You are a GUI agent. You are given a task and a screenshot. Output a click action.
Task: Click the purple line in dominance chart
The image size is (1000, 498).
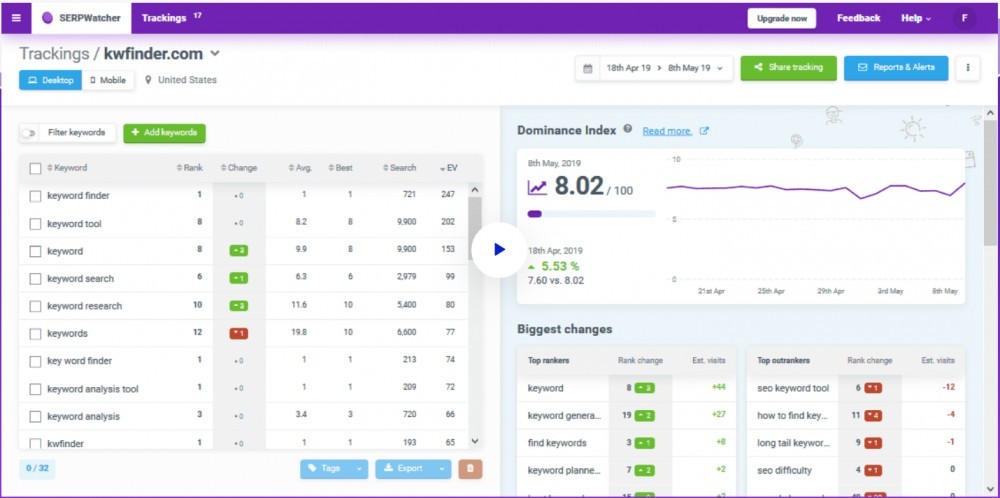tap(816, 189)
